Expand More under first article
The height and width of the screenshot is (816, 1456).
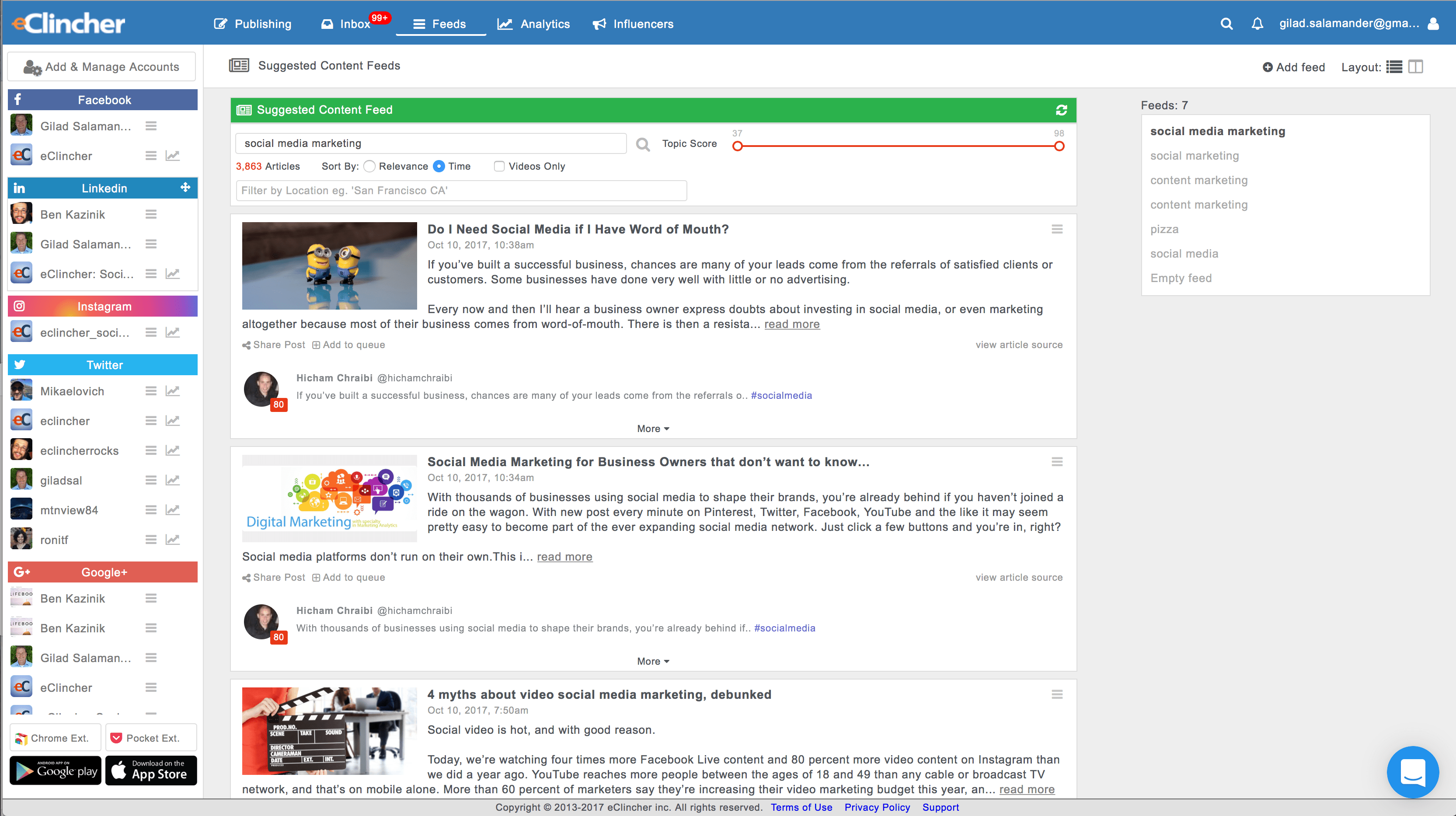pyautogui.click(x=653, y=429)
